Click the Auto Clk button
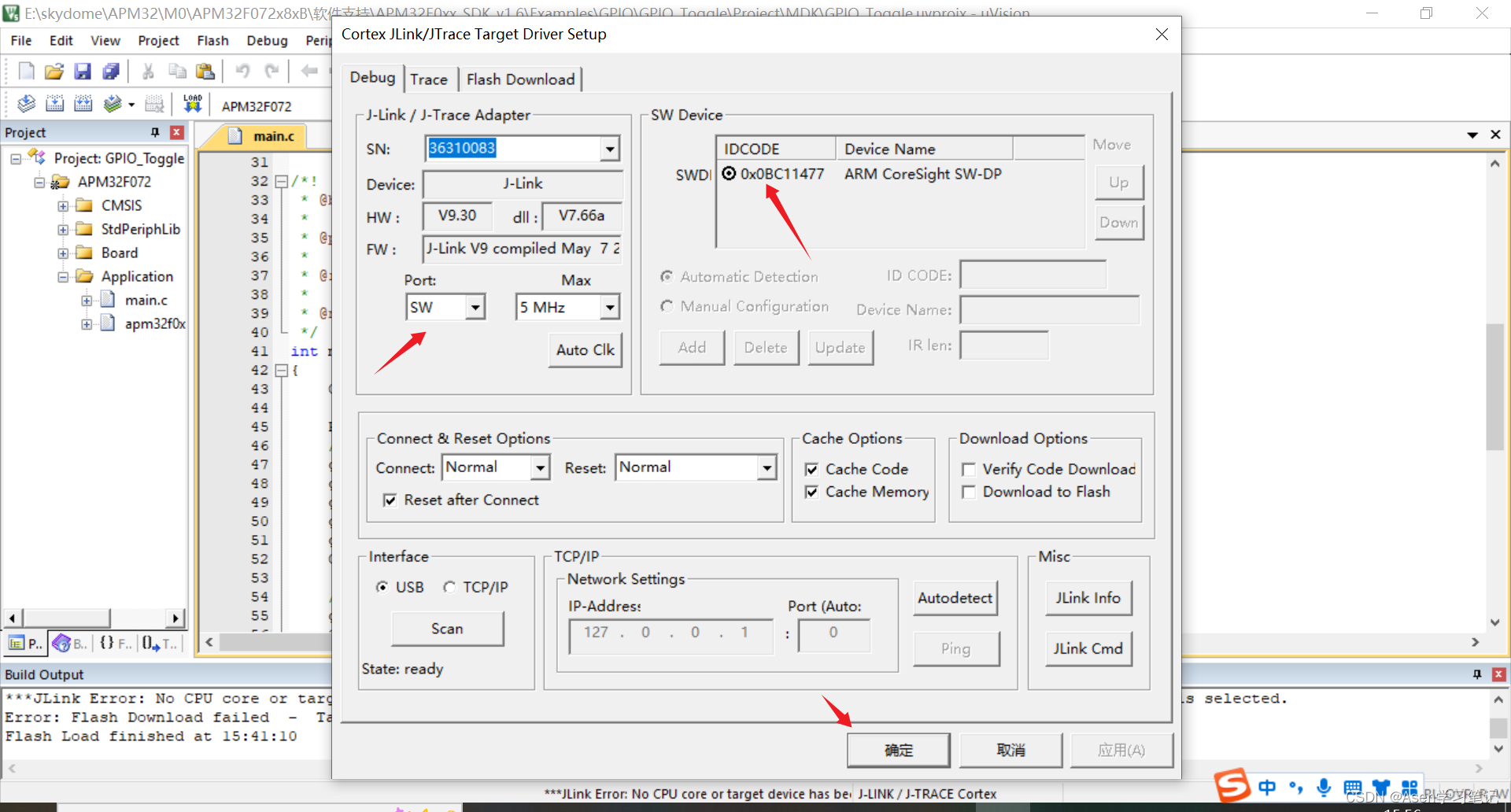The image size is (1511, 812). coord(585,350)
